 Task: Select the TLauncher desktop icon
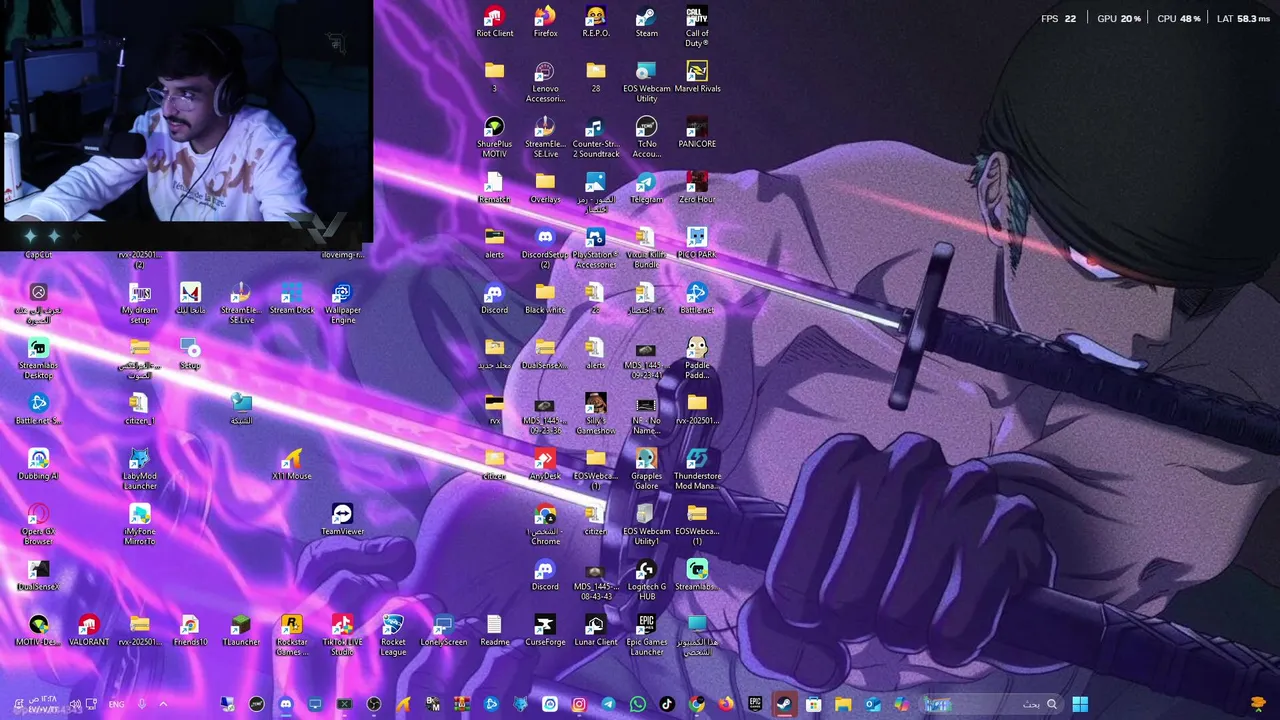(x=241, y=630)
